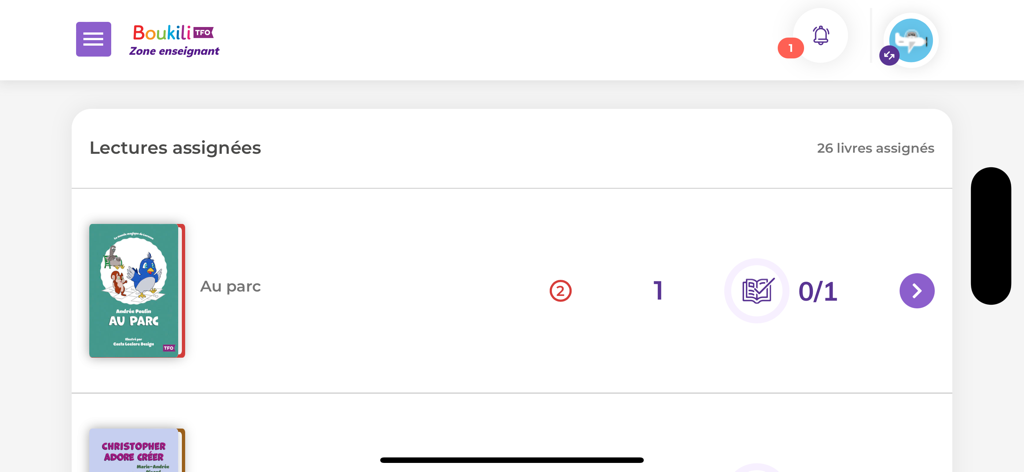Click the switch-profile arrows badge on avatar
1024x472 pixels.
coord(888,56)
